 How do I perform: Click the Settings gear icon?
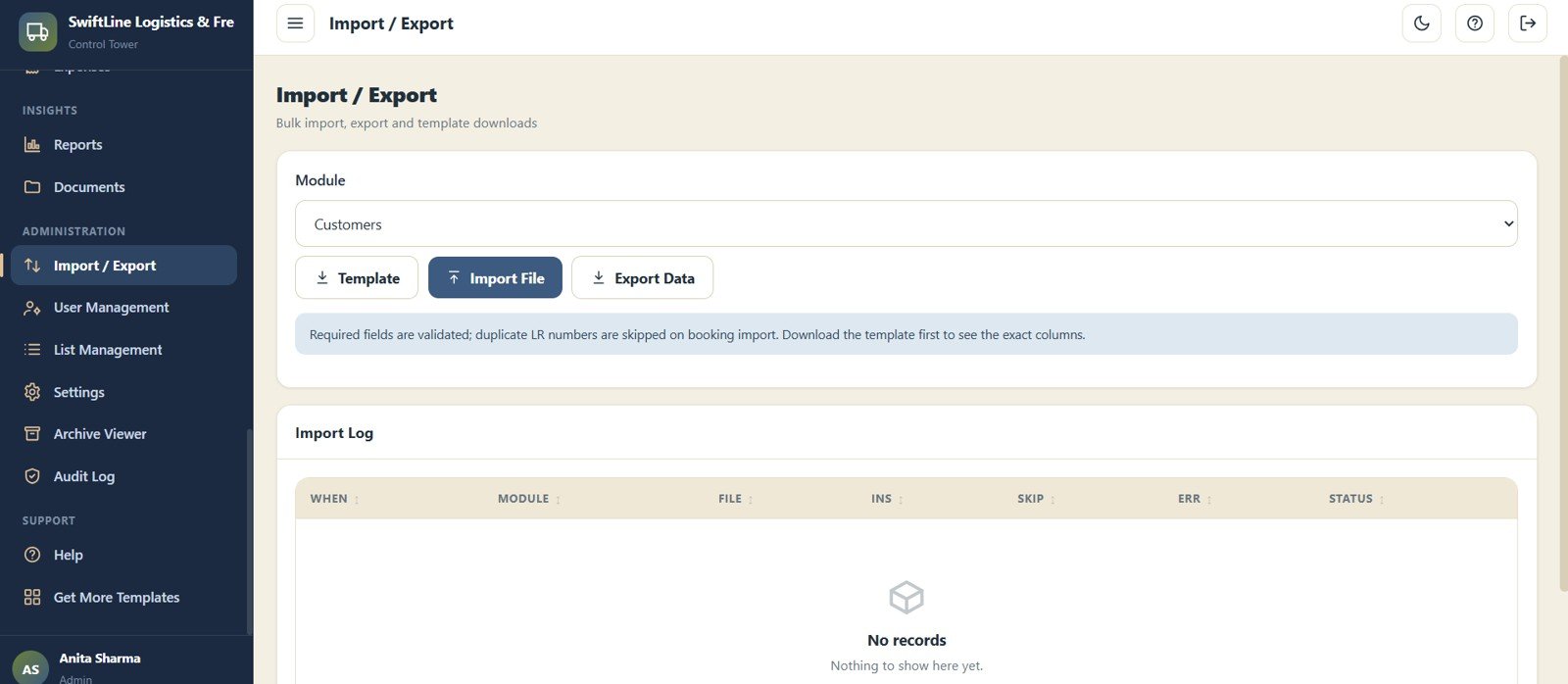[32, 392]
